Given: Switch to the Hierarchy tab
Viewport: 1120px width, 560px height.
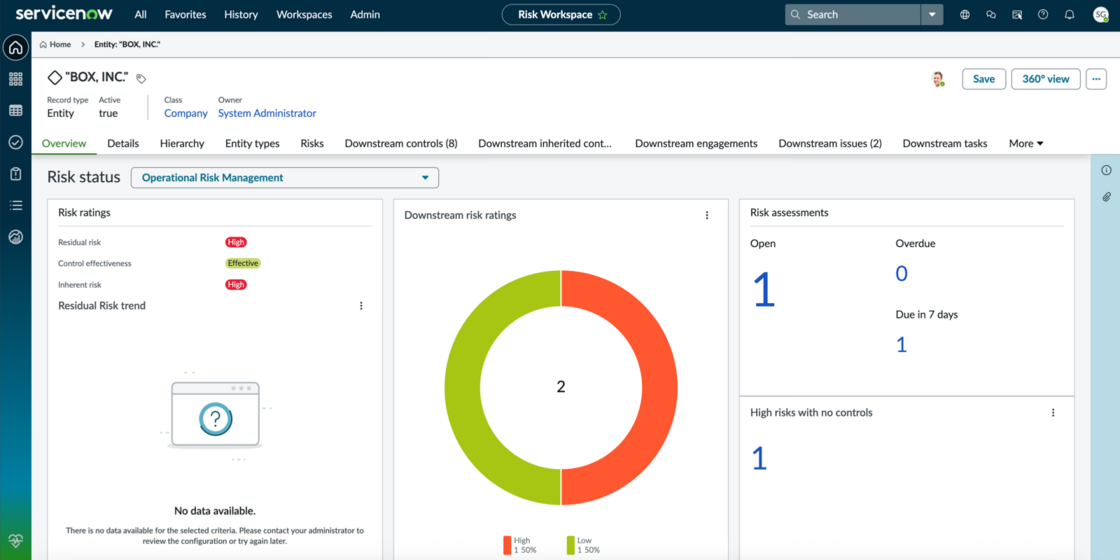Looking at the screenshot, I should [182, 144].
